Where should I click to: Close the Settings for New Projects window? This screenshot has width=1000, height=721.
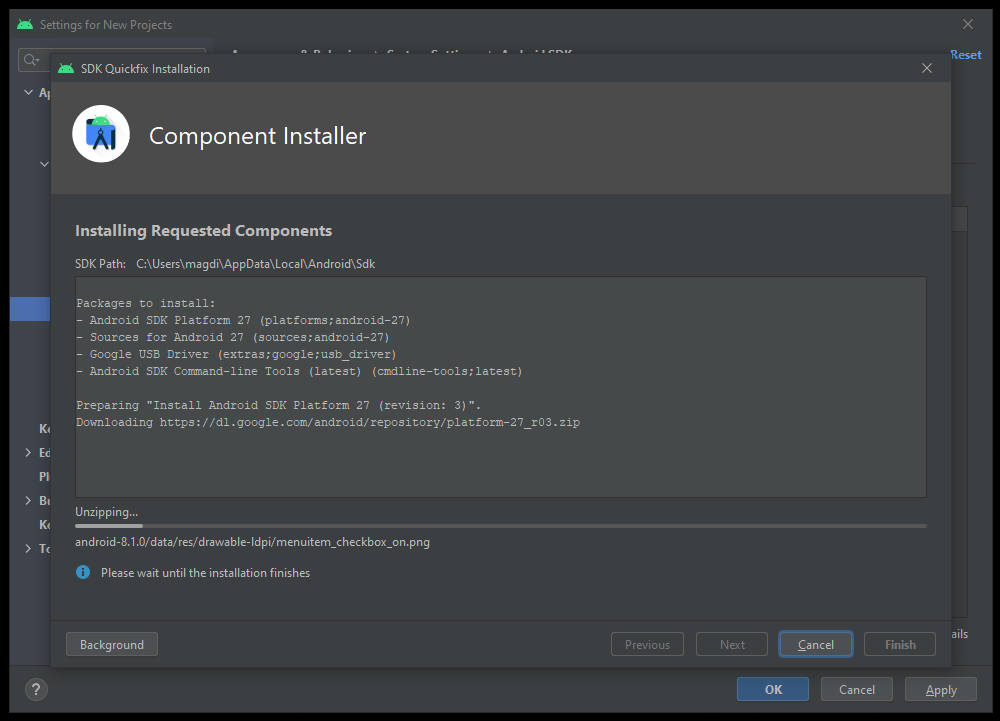[x=967, y=24]
